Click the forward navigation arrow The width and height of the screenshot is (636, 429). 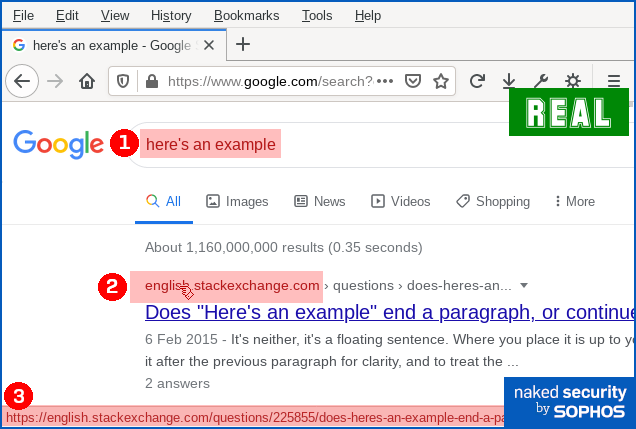coord(55,81)
